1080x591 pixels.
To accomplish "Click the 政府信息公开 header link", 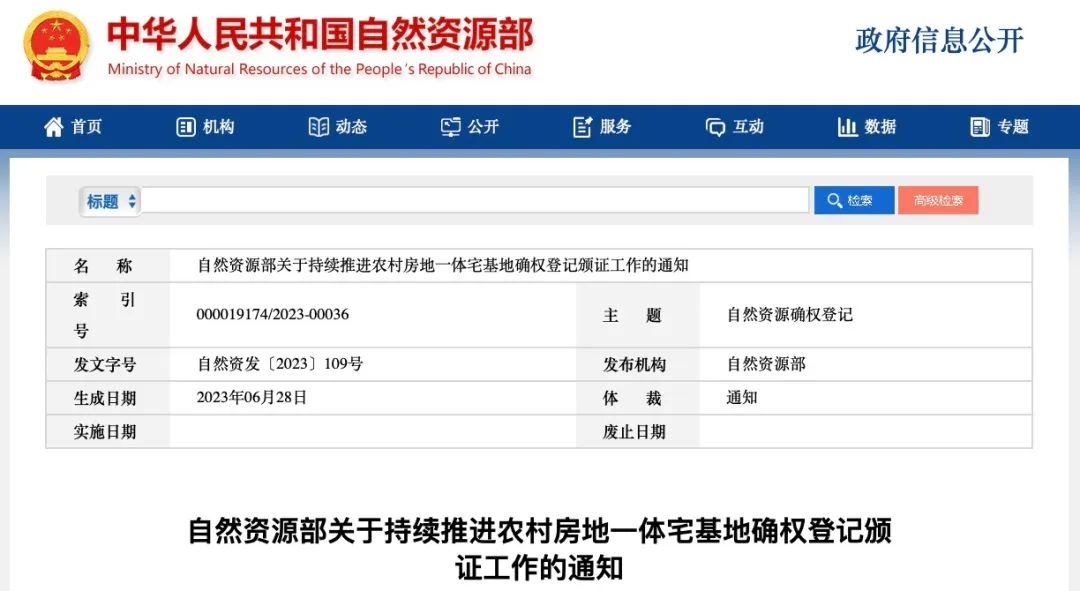I will point(940,40).
